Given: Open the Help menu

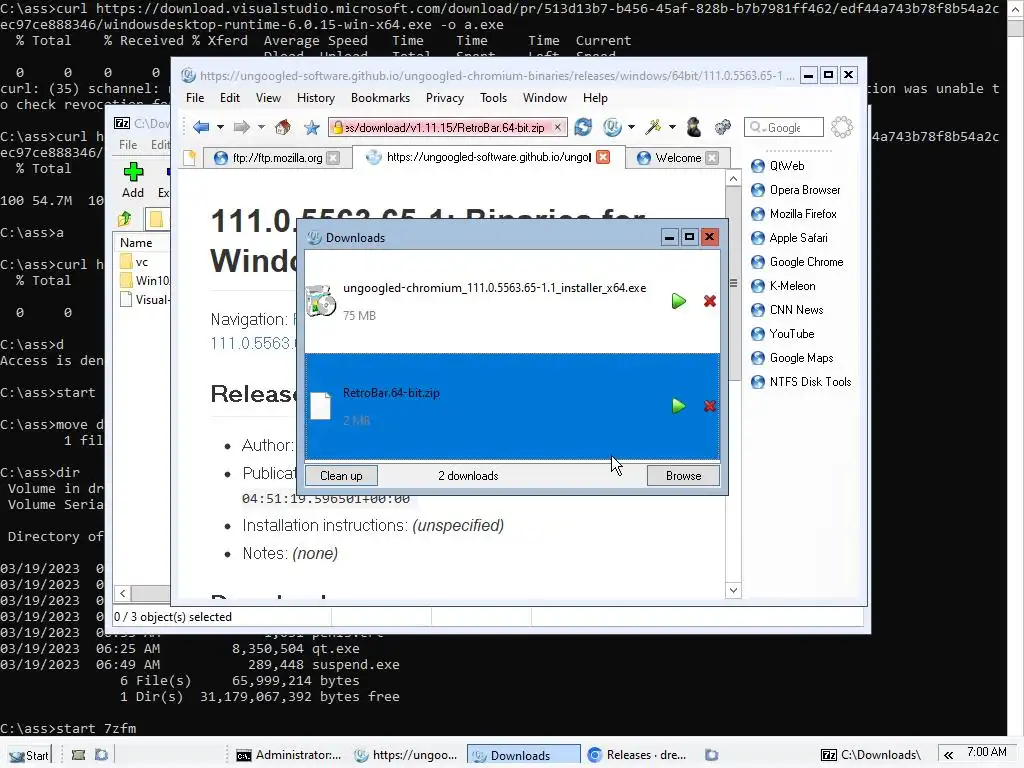Looking at the screenshot, I should tap(595, 98).
